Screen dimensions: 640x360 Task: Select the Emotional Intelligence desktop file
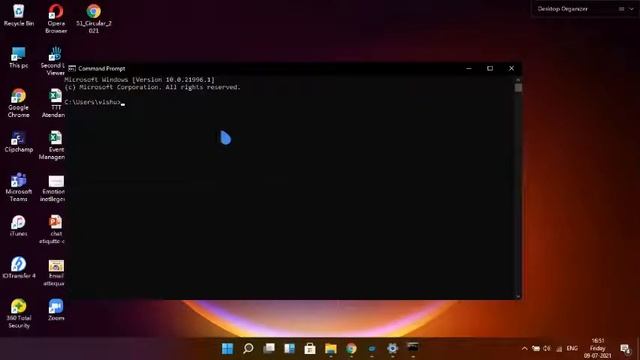coord(53,188)
